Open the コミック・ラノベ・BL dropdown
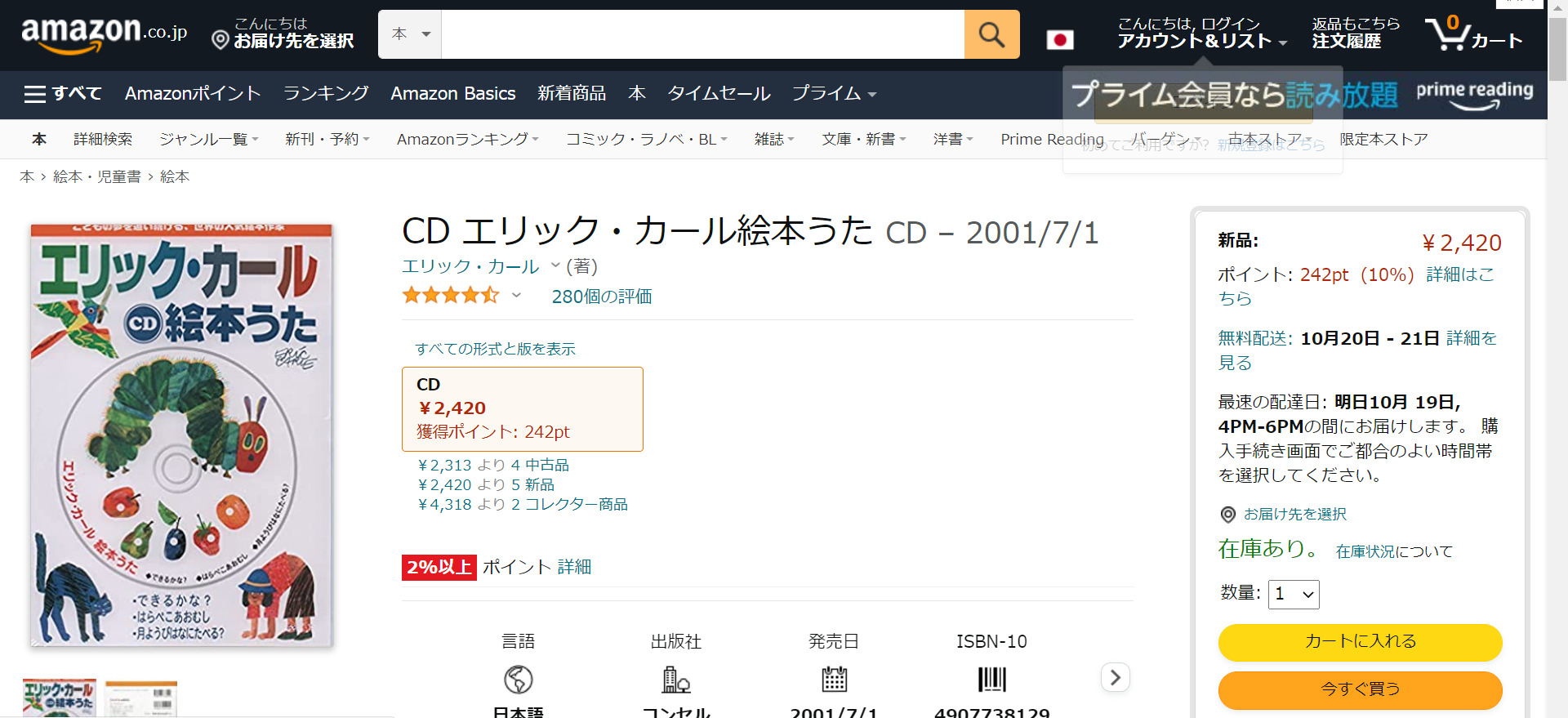The image size is (1568, 718). coord(647,140)
